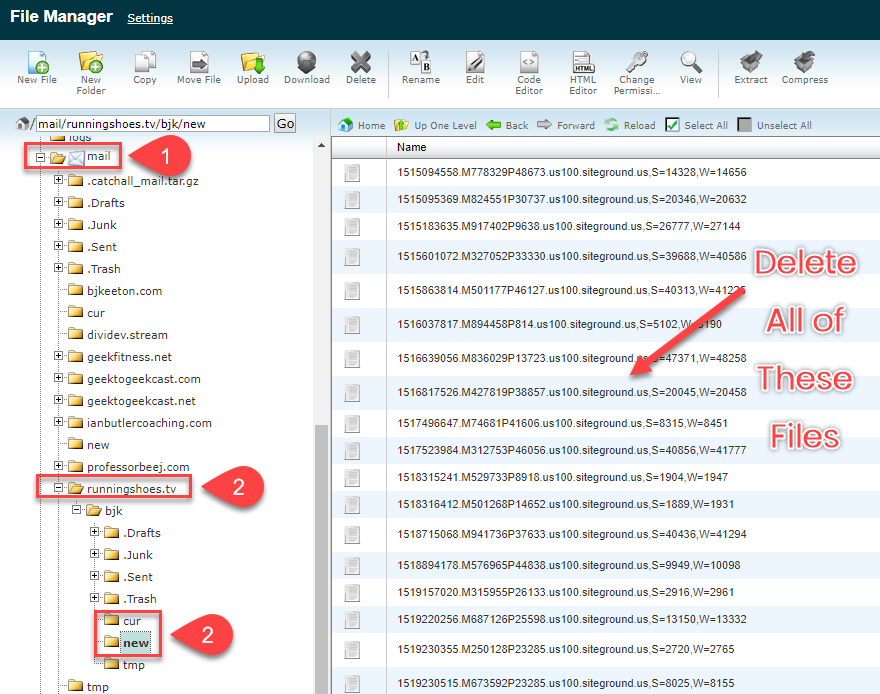Click the Rename toolbar icon
The height and width of the screenshot is (694, 880).
pyautogui.click(x=420, y=67)
